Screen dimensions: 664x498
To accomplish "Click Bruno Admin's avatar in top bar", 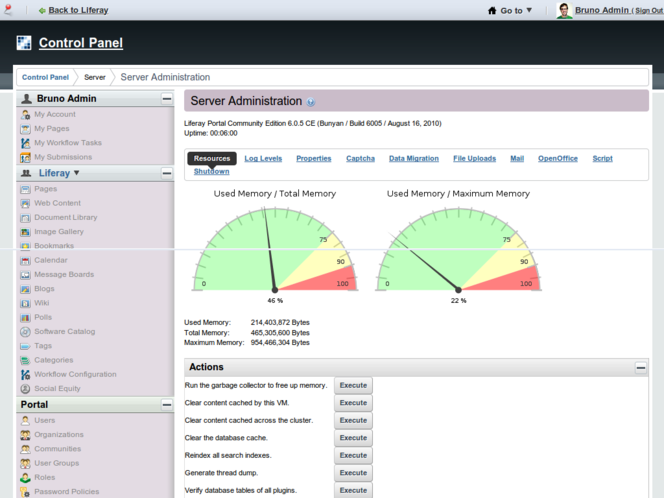I will pyautogui.click(x=565, y=10).
